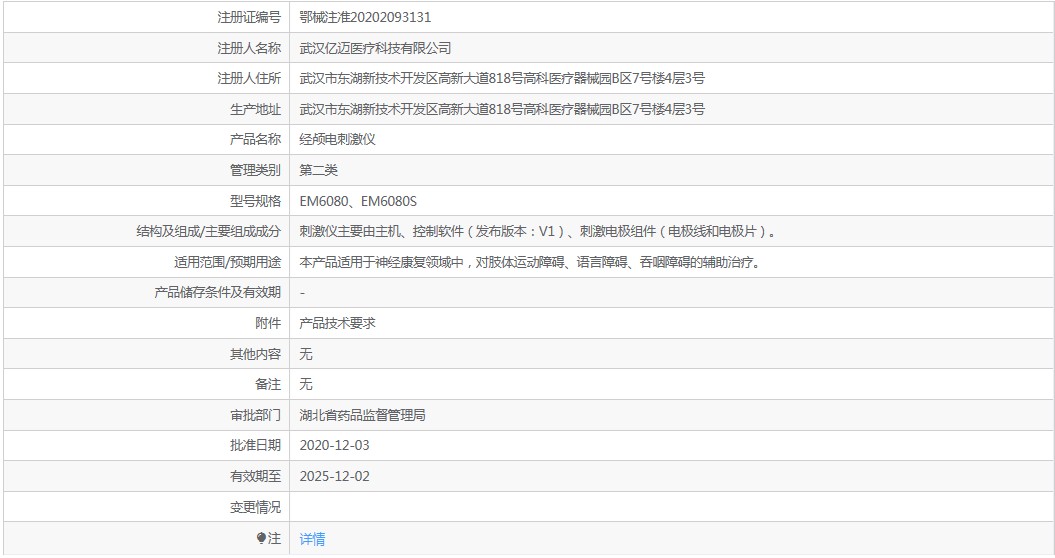This screenshot has width=1055, height=558.
Task: Click the 注册人住所 label
Action: click(249, 79)
